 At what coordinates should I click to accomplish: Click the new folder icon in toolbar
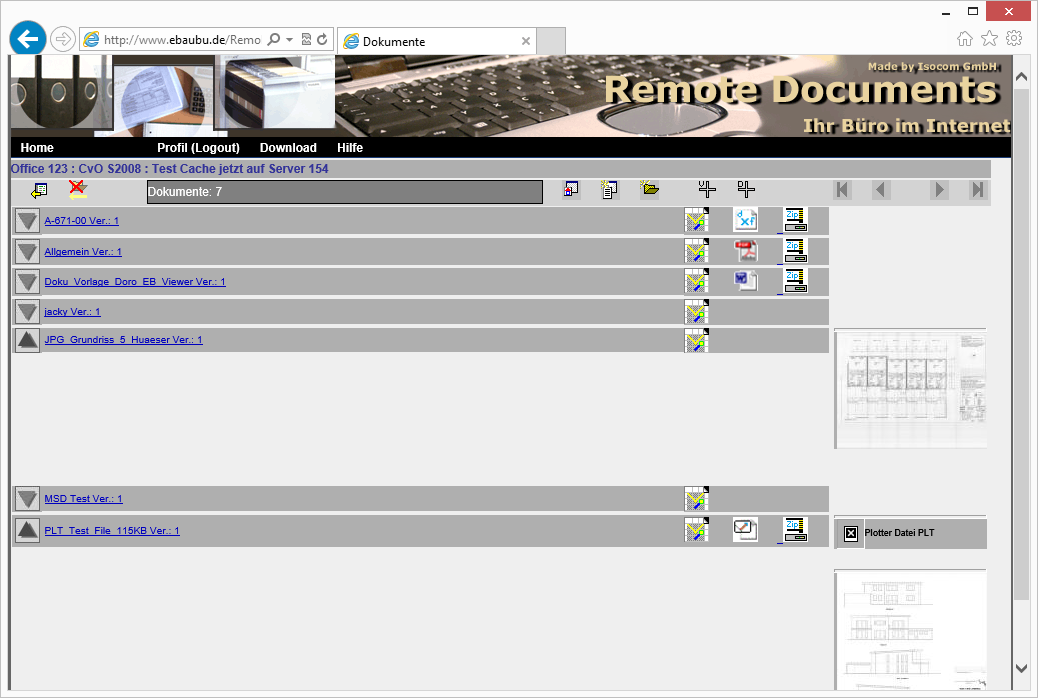tap(649, 189)
